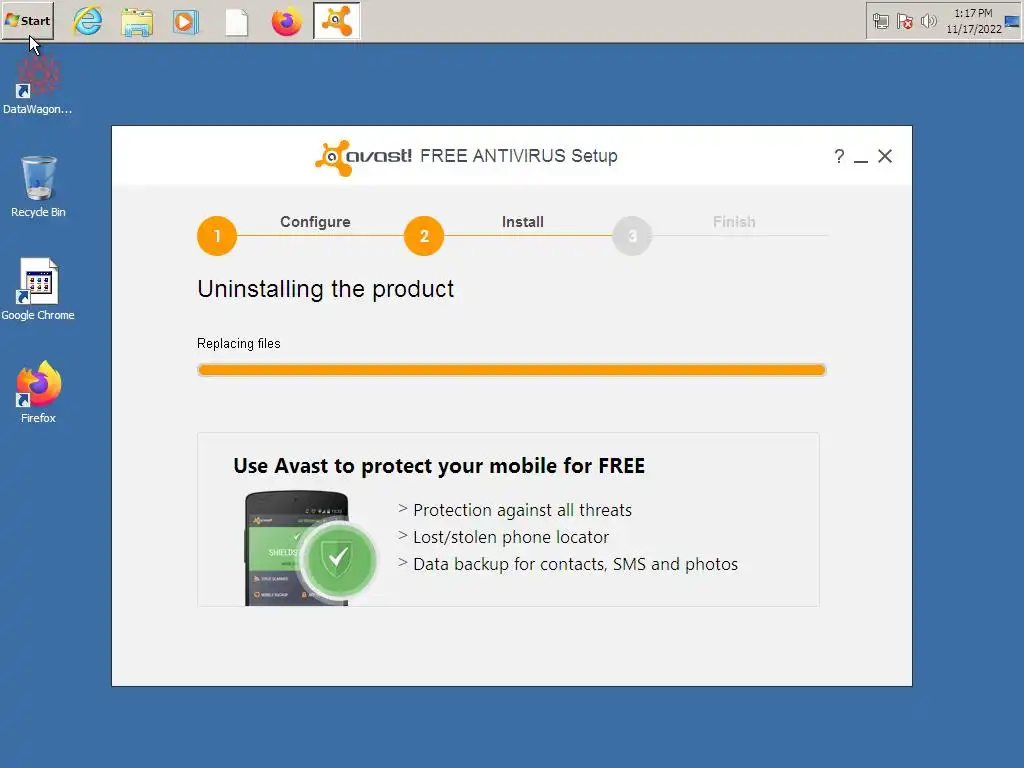This screenshot has width=1024, height=768.
Task: Close the Avast setup window
Action: pyautogui.click(x=885, y=156)
